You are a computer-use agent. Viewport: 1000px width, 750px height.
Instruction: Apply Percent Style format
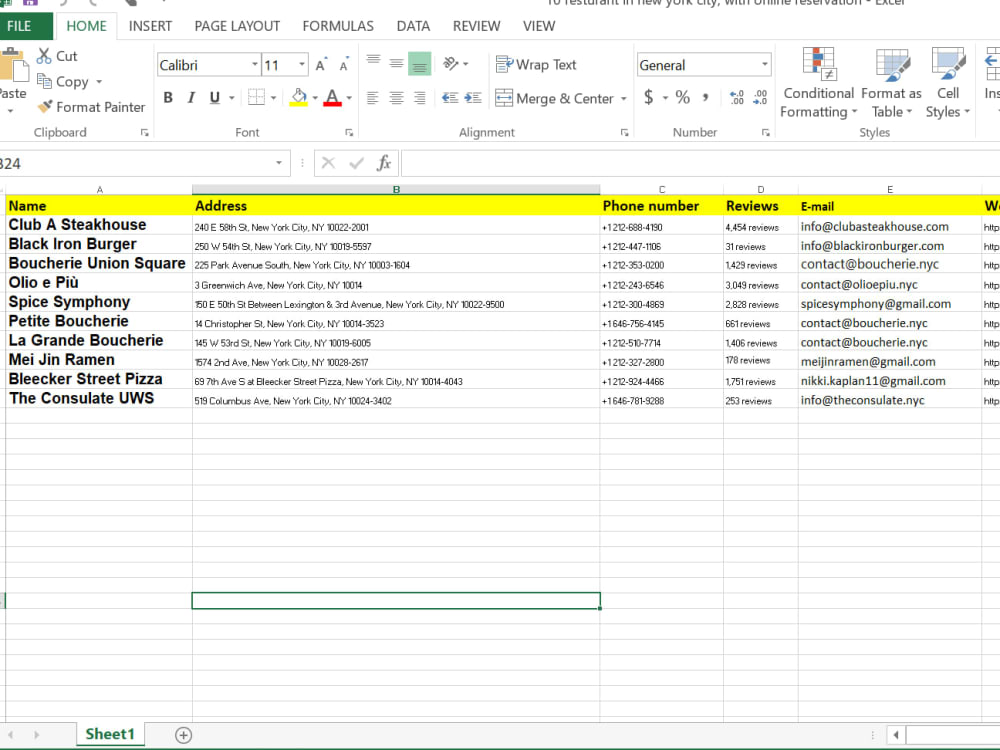(682, 97)
